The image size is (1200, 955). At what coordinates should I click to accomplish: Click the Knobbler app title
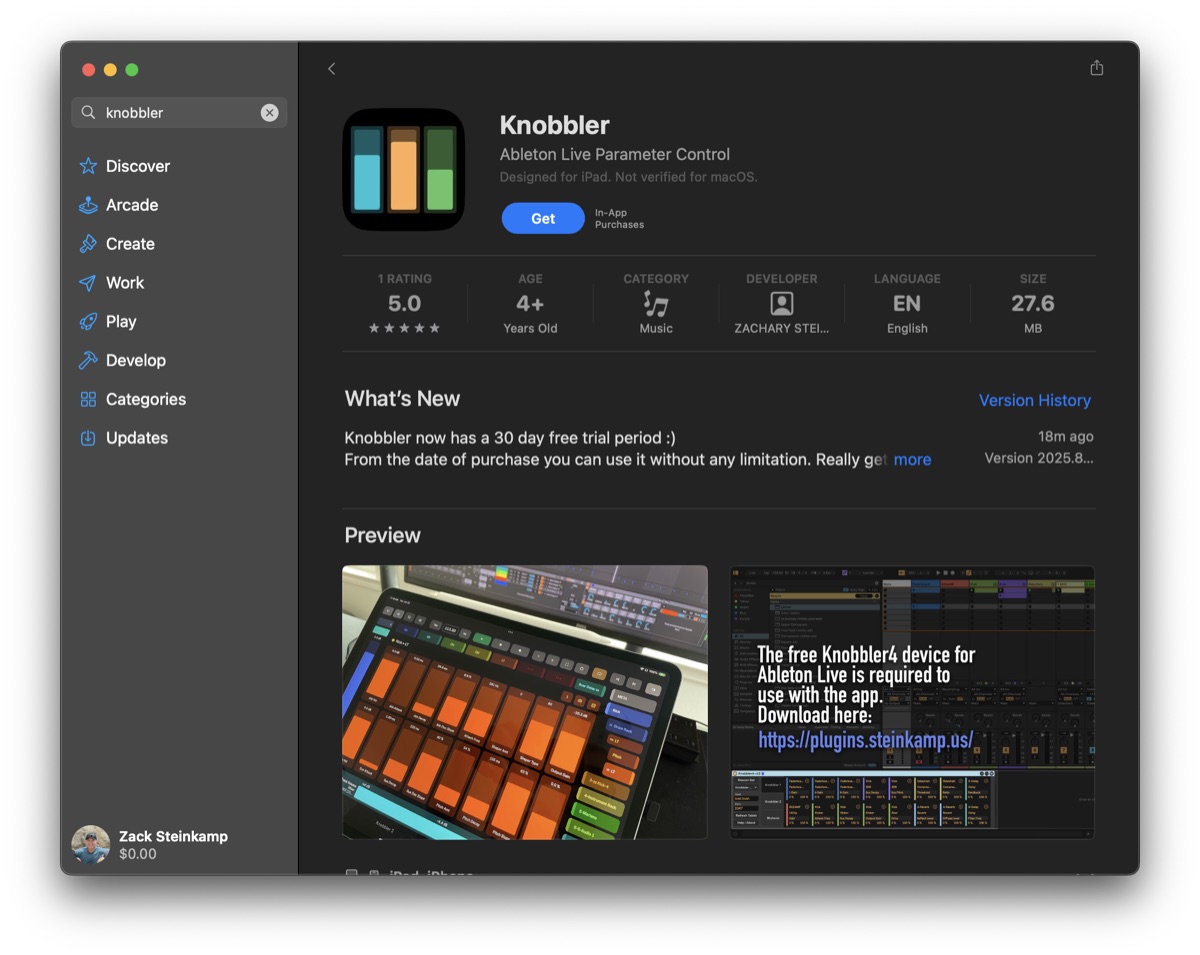click(554, 126)
